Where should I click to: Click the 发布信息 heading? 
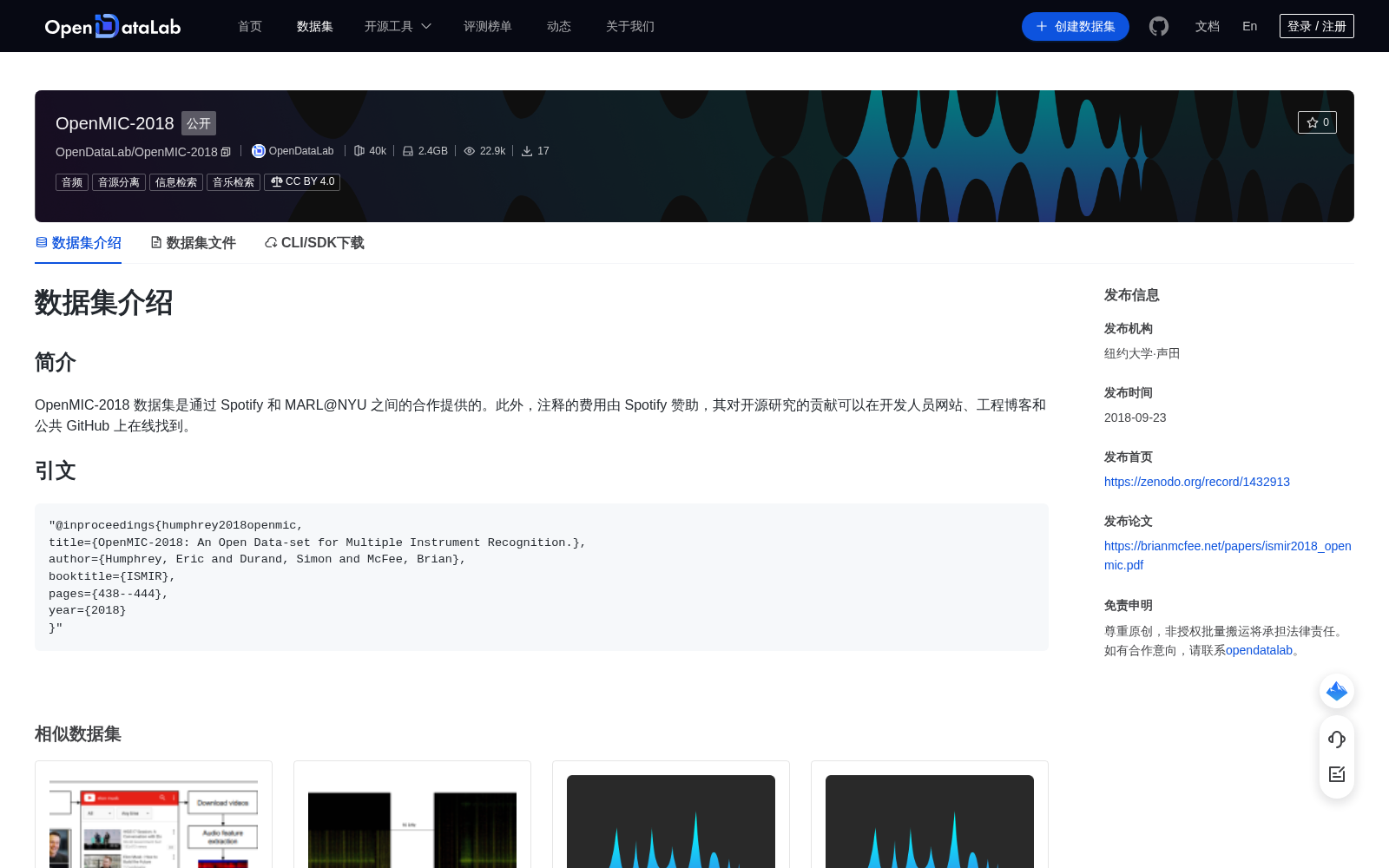(x=1131, y=295)
